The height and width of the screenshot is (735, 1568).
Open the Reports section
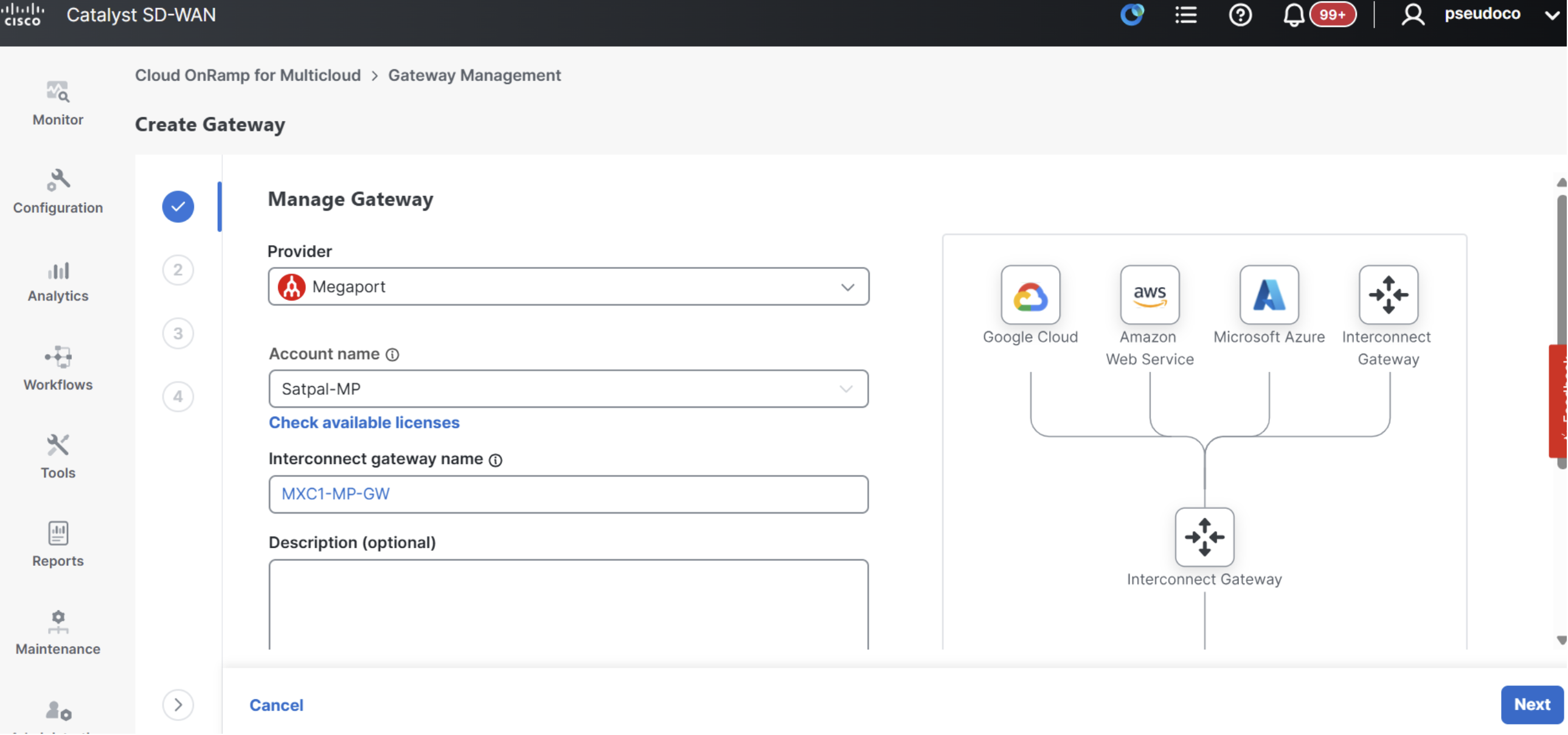tap(58, 545)
